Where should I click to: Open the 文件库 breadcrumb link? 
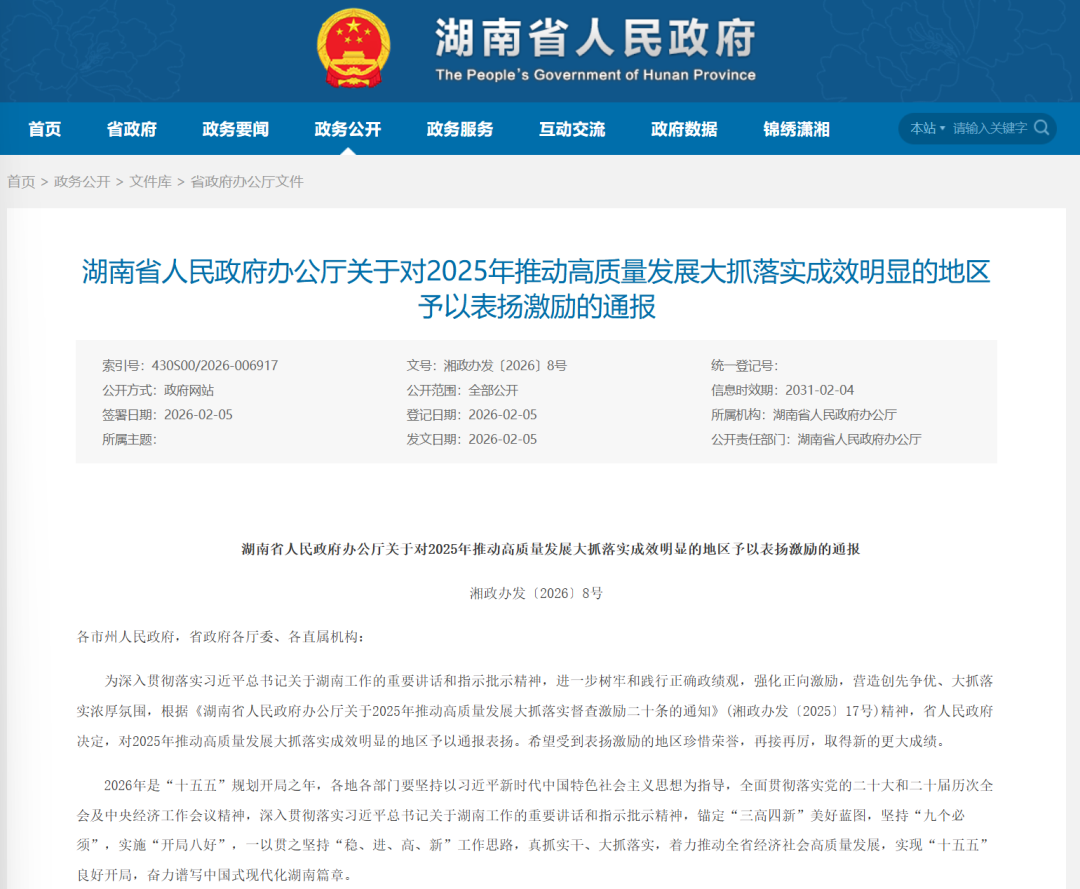[150, 181]
